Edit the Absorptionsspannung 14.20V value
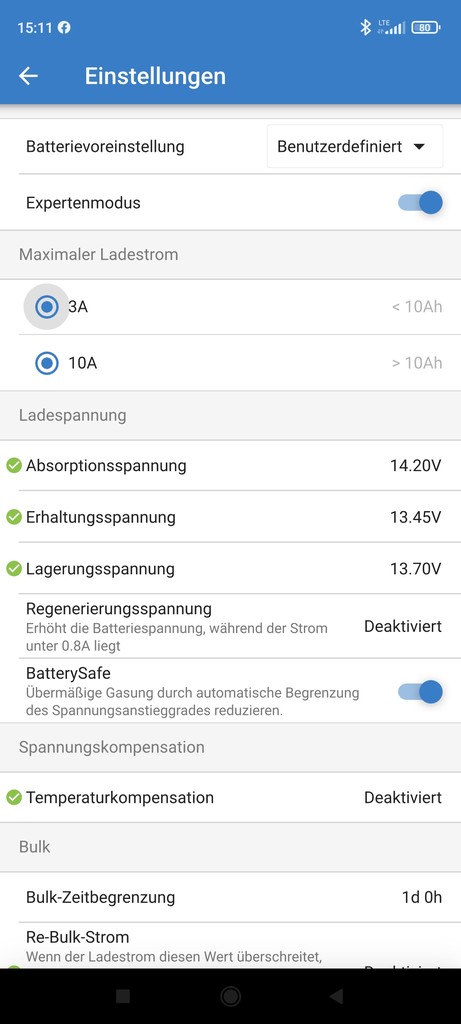Viewport: 461px width, 1024px height. tap(416, 466)
